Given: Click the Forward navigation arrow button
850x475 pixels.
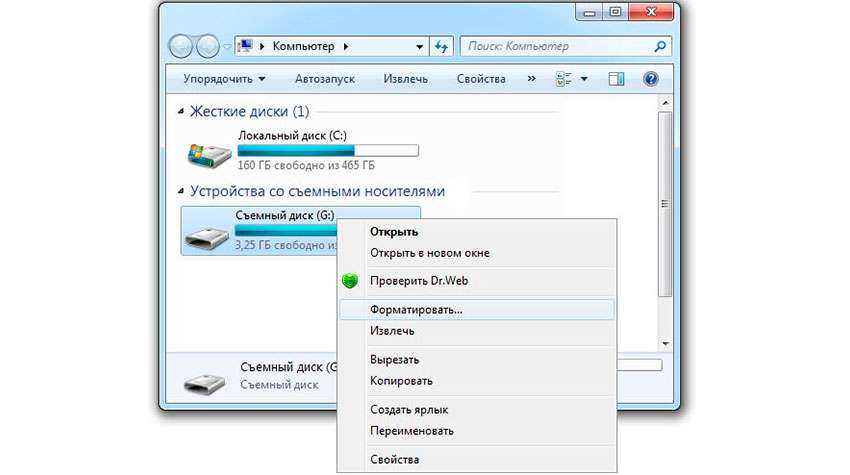Looking at the screenshot, I should tap(208, 47).
